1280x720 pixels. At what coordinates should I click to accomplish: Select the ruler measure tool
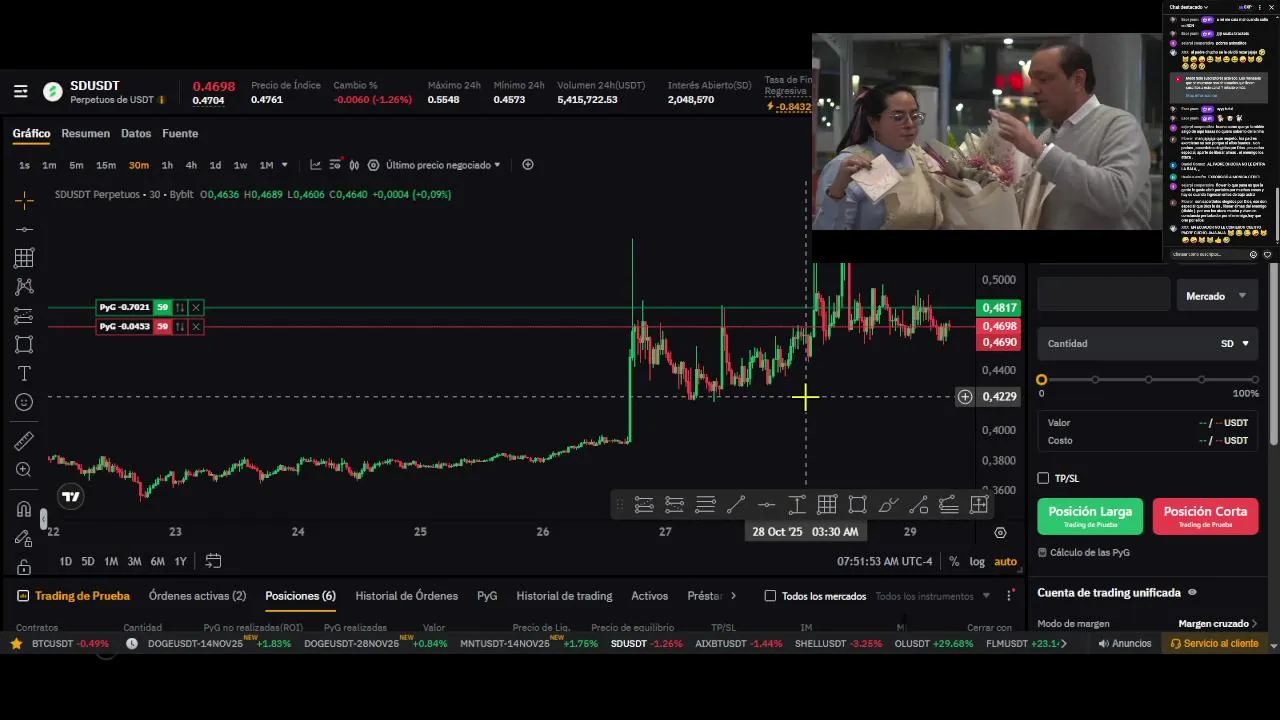pos(24,441)
